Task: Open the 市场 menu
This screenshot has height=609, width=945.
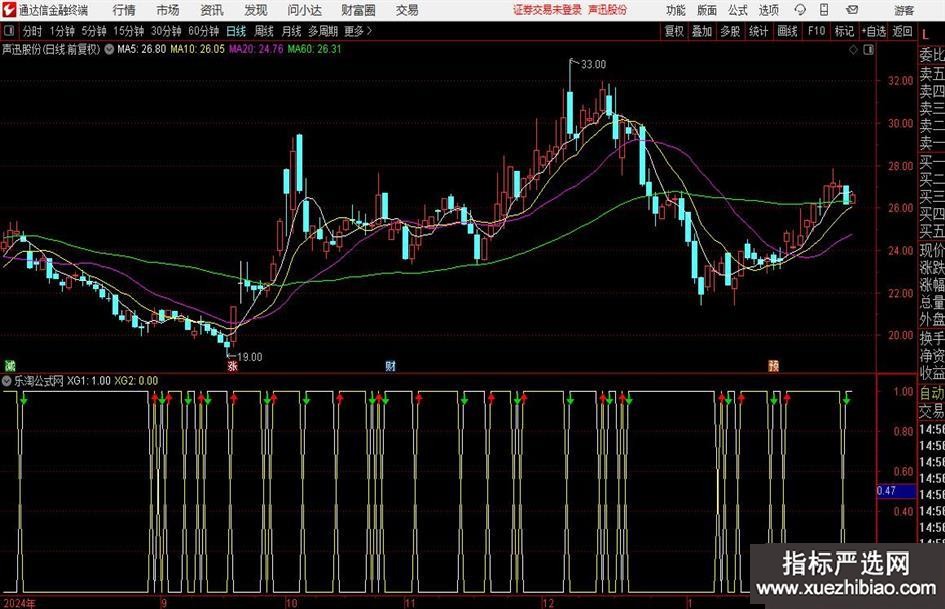Action: pos(168,10)
